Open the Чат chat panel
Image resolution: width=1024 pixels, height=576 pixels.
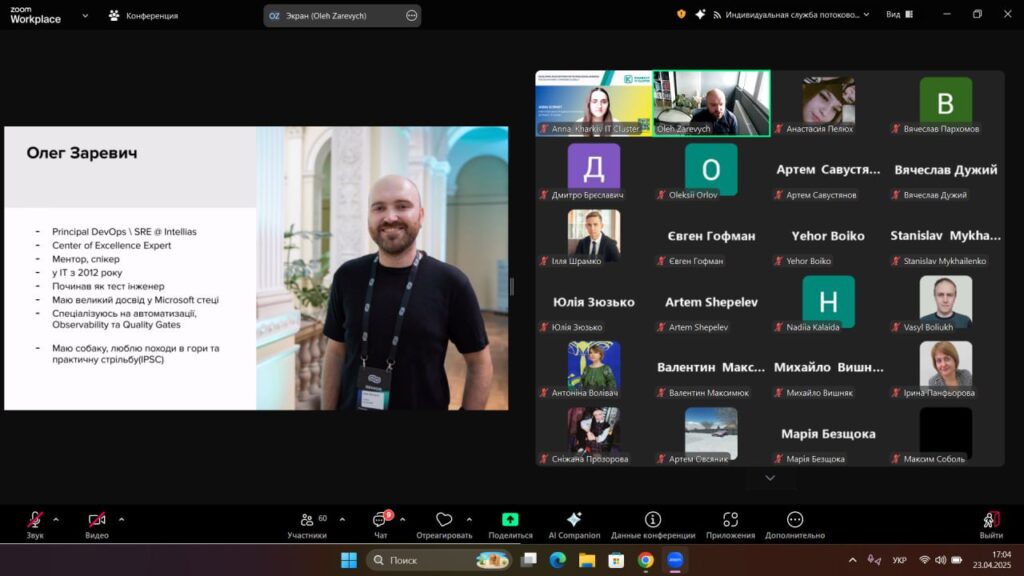click(380, 520)
